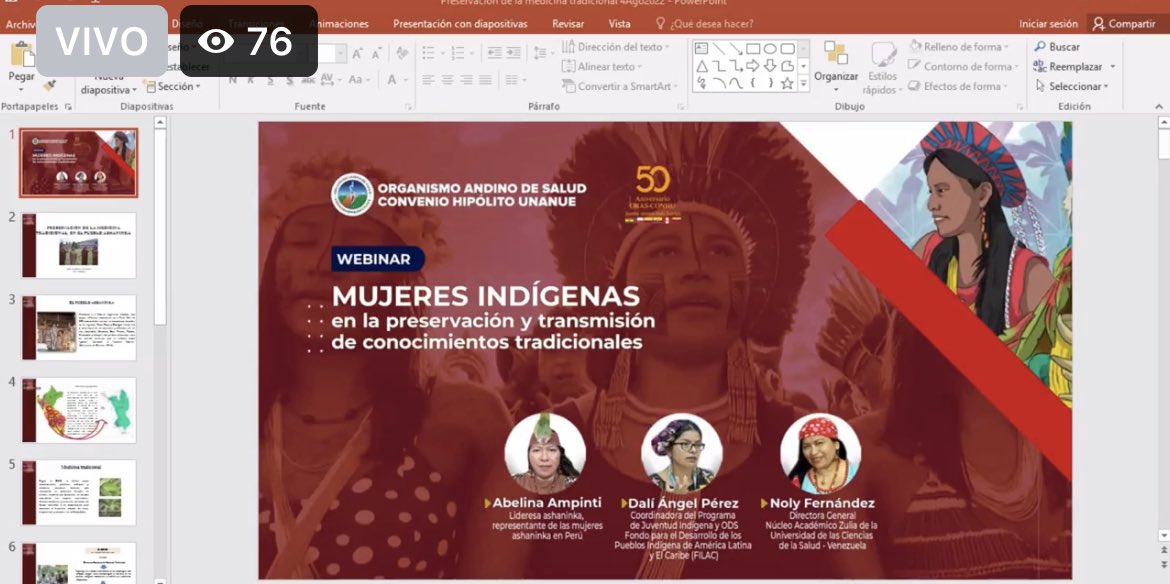The width and height of the screenshot is (1170, 584).
Task: Insert a text box shape from gallery
Action: point(701,48)
